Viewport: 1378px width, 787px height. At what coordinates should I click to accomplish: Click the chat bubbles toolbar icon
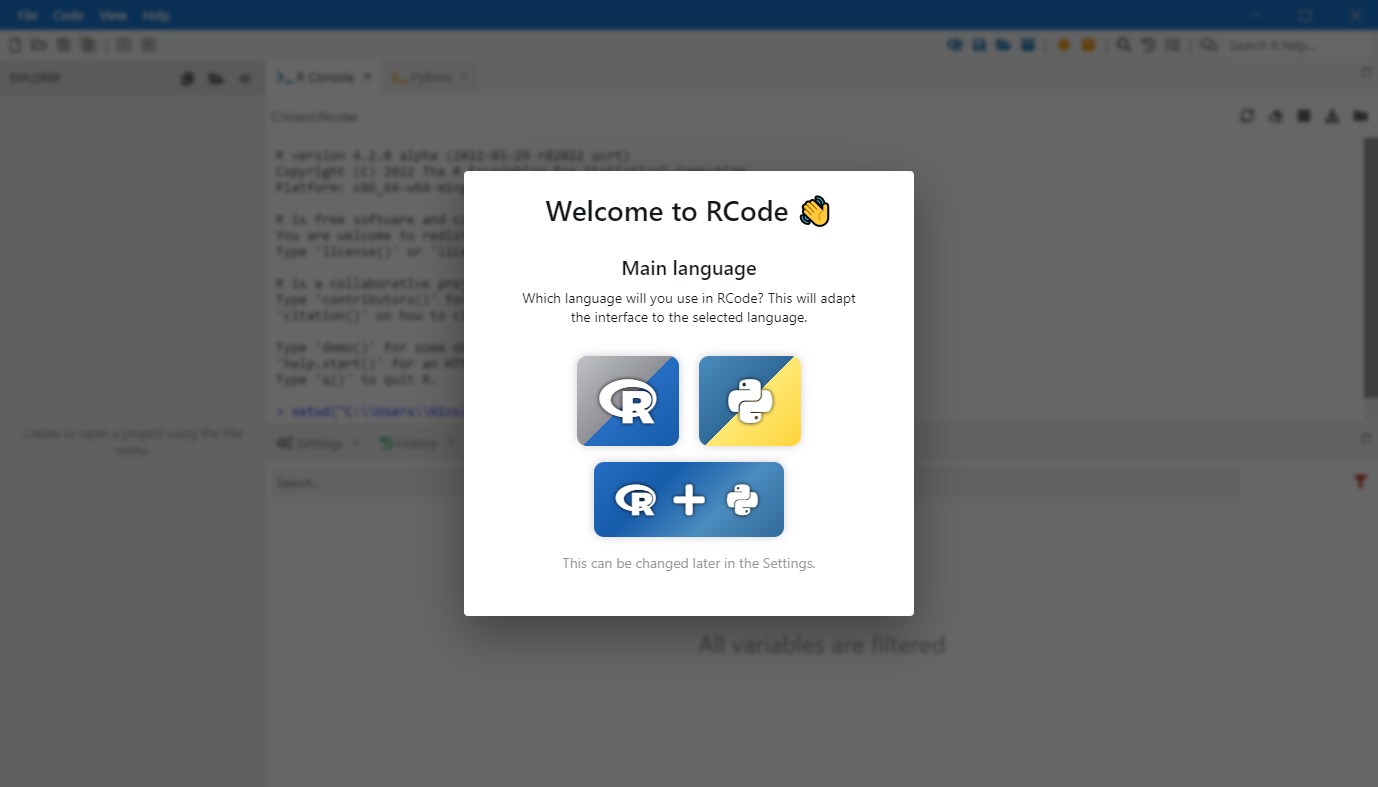1209,45
